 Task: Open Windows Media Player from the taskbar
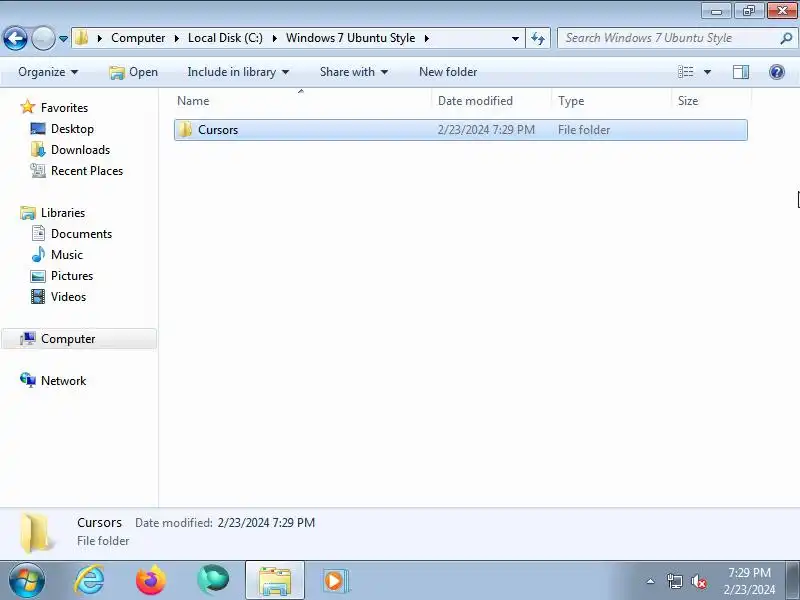pos(336,581)
